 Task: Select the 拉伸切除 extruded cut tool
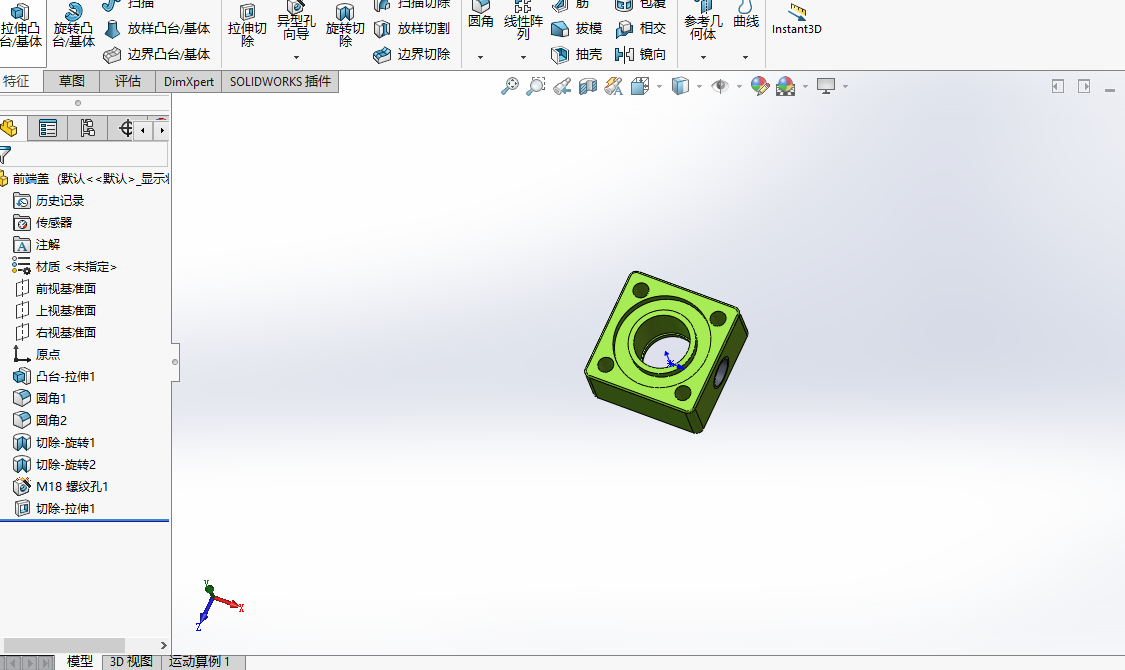point(247,26)
